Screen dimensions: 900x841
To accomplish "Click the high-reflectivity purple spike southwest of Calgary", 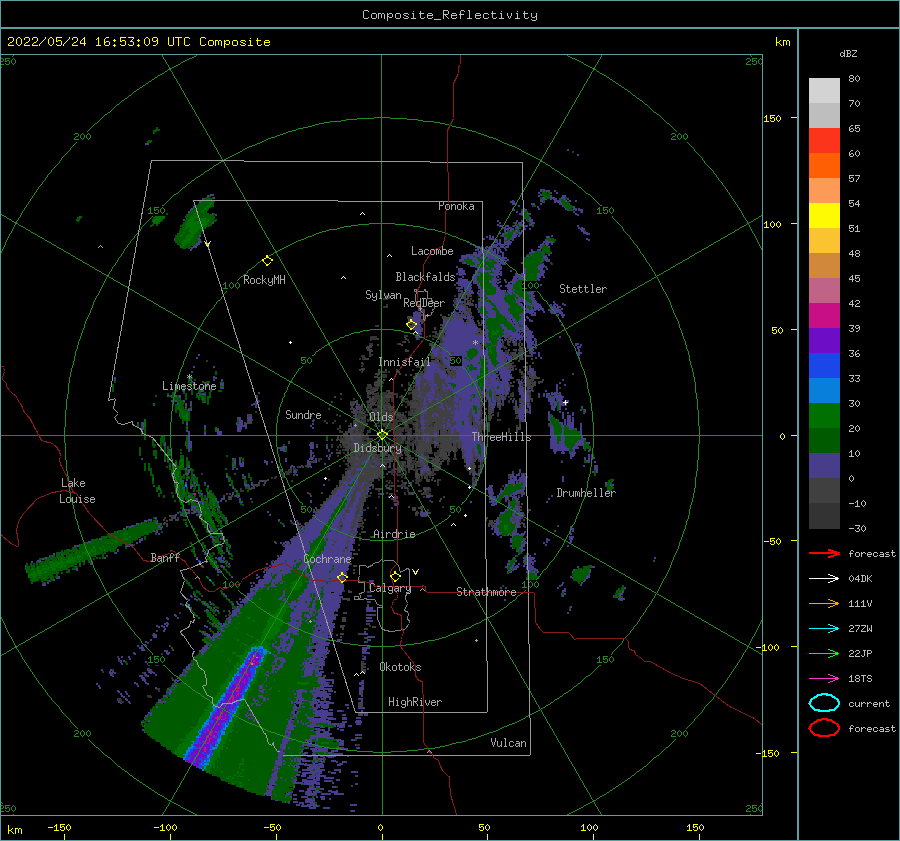I will pos(225,706).
